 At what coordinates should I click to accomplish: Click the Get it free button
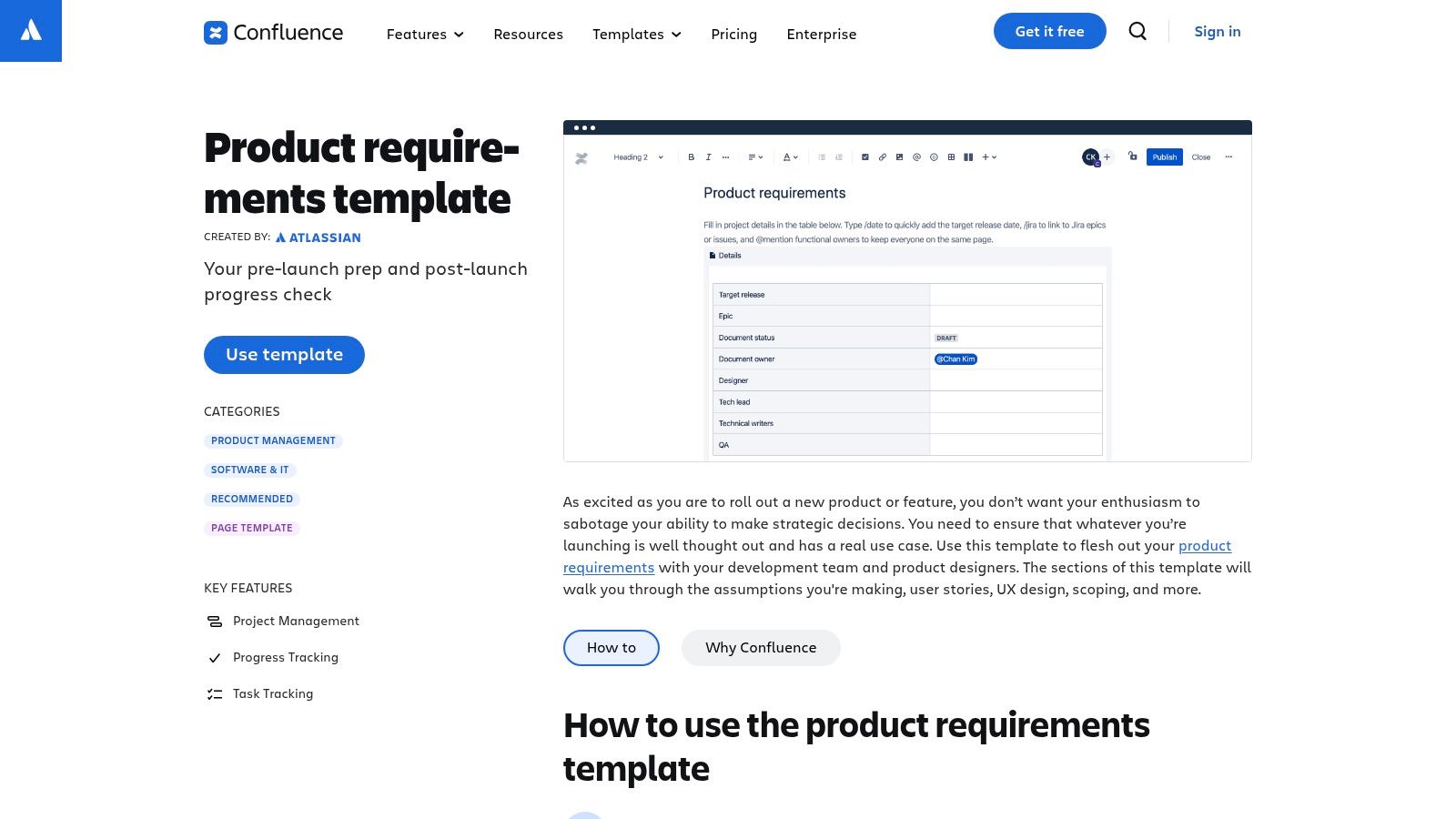click(x=1049, y=31)
